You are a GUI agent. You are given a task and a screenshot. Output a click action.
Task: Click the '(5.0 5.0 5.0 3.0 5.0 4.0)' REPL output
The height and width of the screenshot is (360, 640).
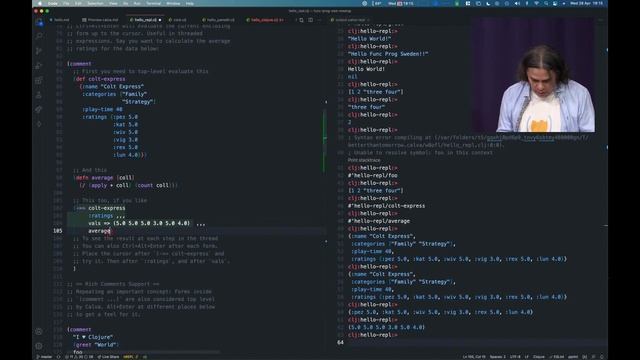pos(386,327)
